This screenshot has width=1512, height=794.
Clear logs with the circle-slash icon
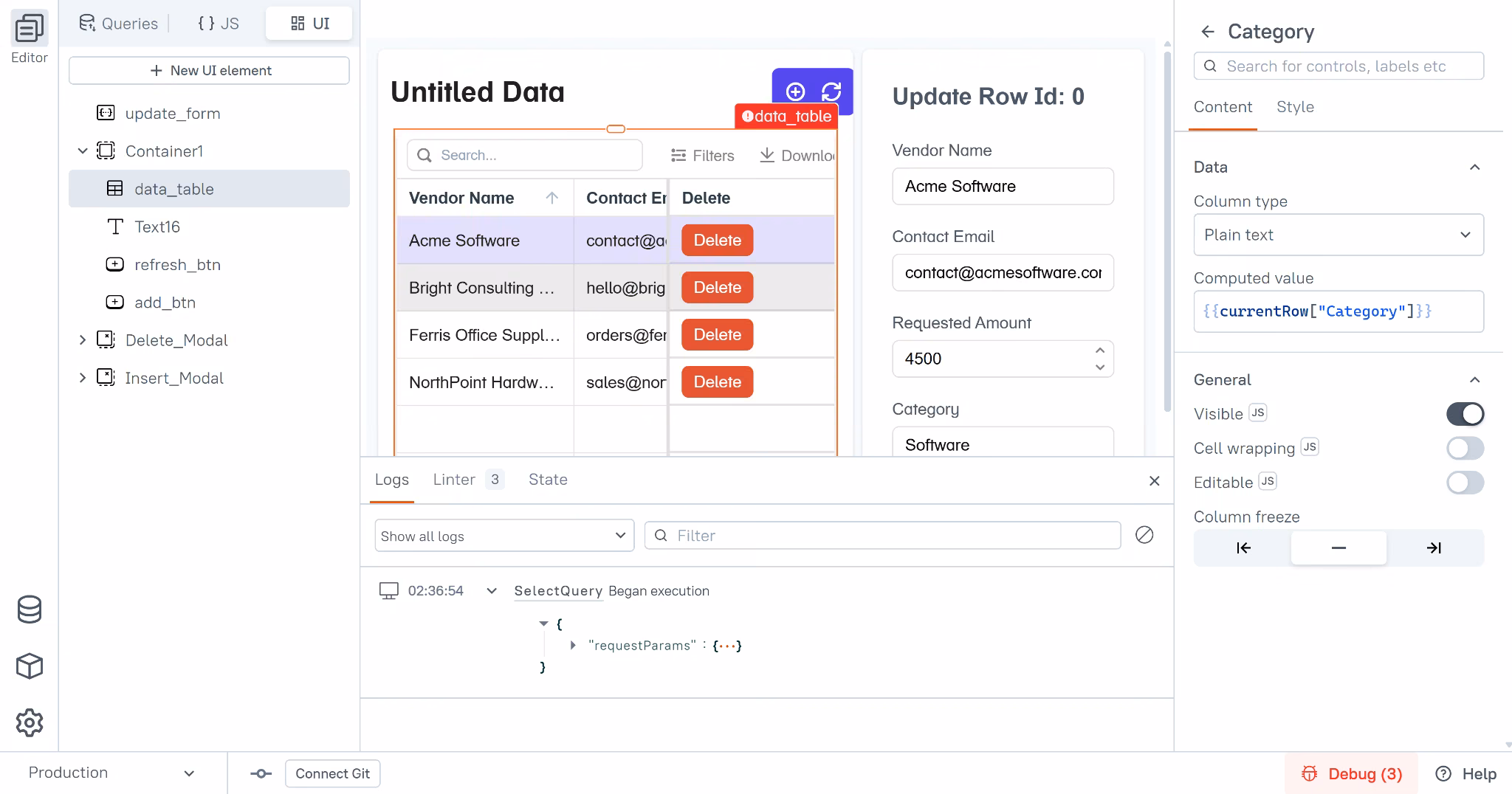(x=1144, y=535)
